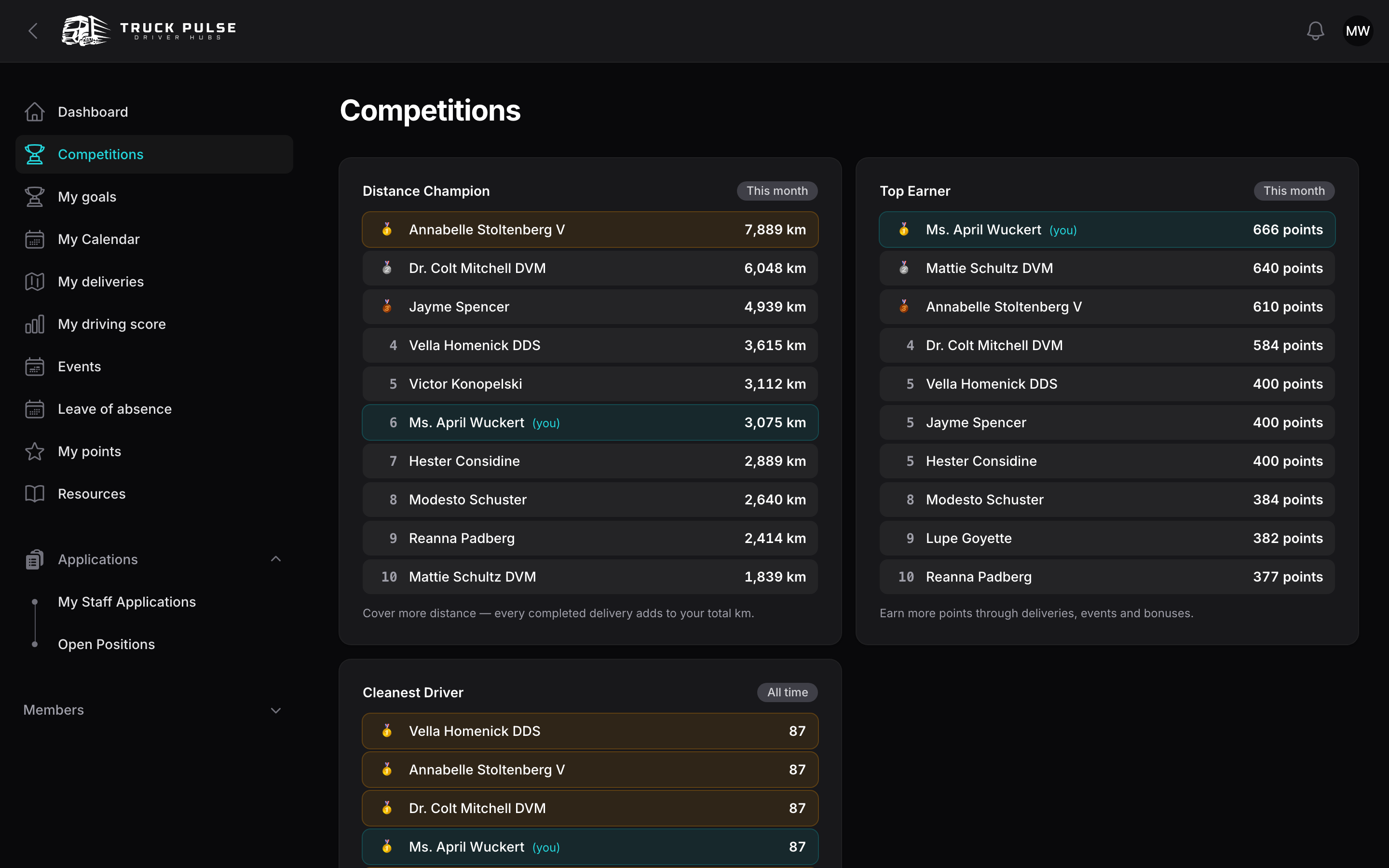This screenshot has width=1389, height=868.
Task: Click the Events calendar icon
Action: click(34, 367)
